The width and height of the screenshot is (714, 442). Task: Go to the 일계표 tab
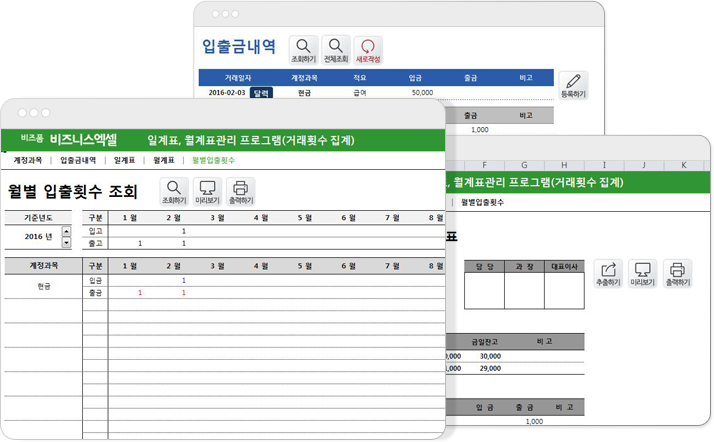(124, 160)
